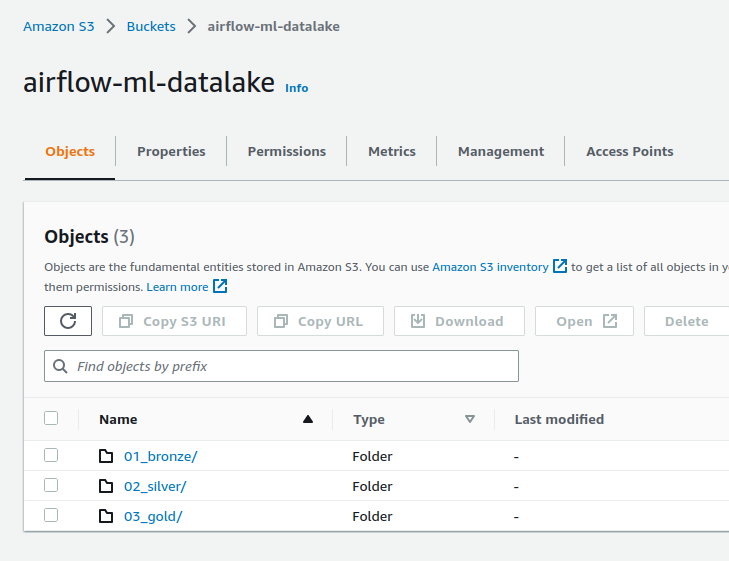Tick the checkbox for 02_silver/ row

click(x=51, y=485)
